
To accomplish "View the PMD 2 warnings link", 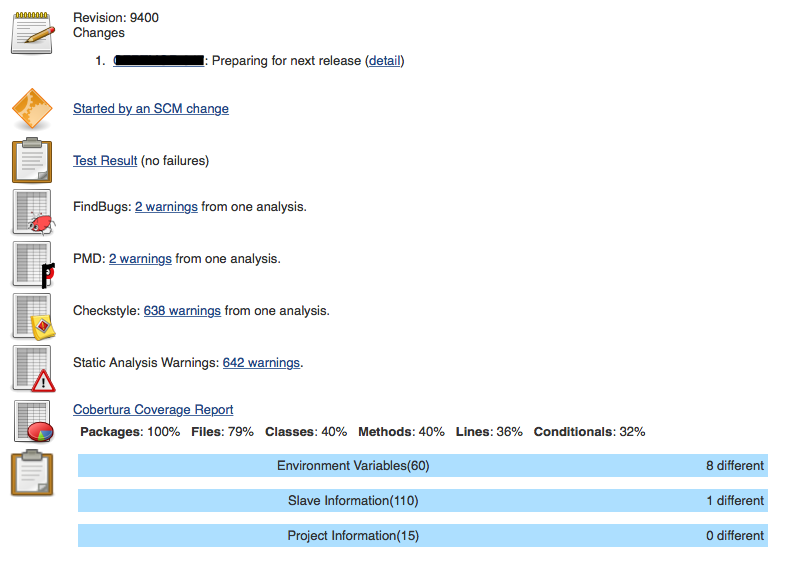I will pyautogui.click(x=140, y=259).
